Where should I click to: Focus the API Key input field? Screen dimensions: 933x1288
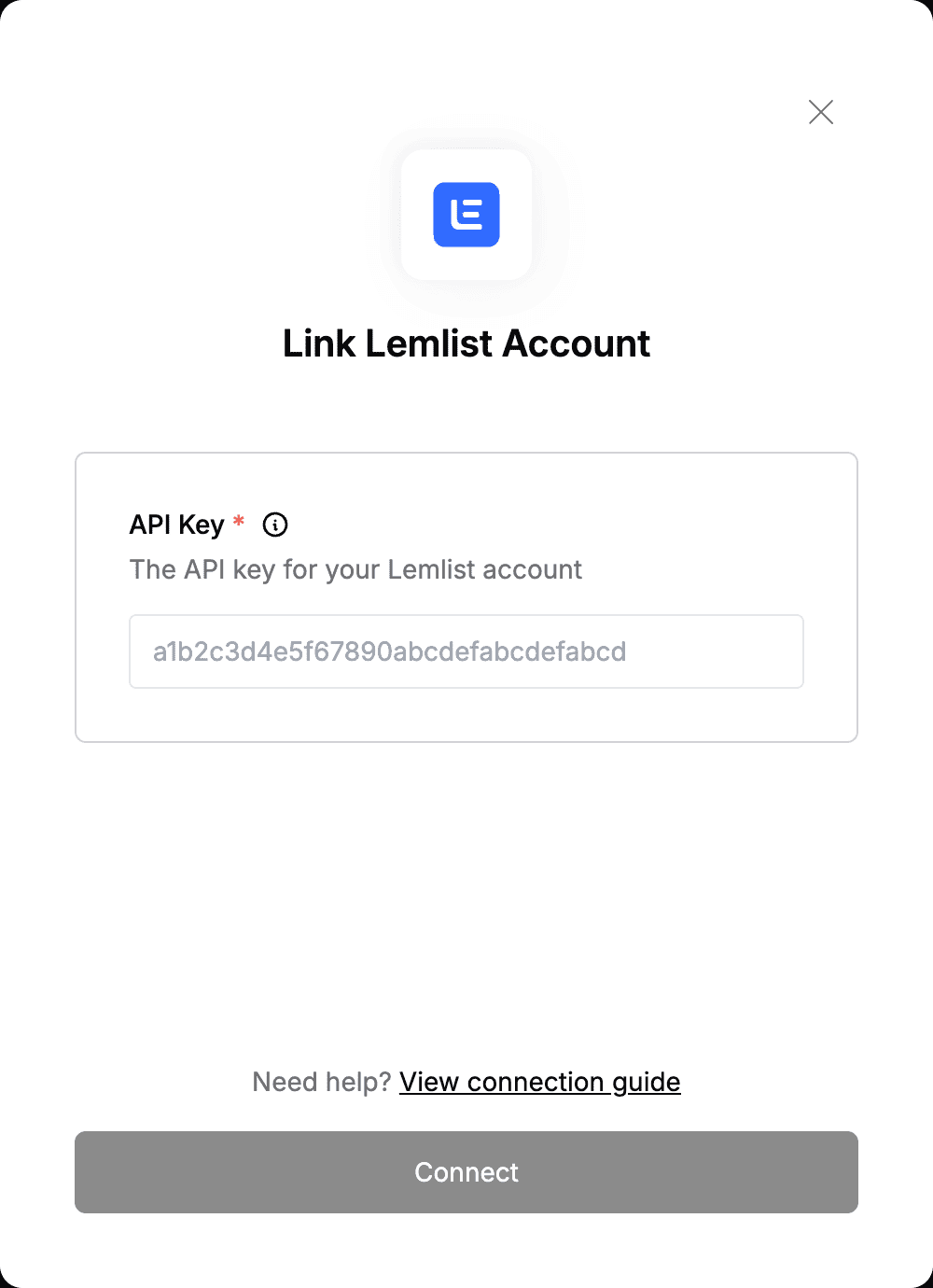pos(466,651)
